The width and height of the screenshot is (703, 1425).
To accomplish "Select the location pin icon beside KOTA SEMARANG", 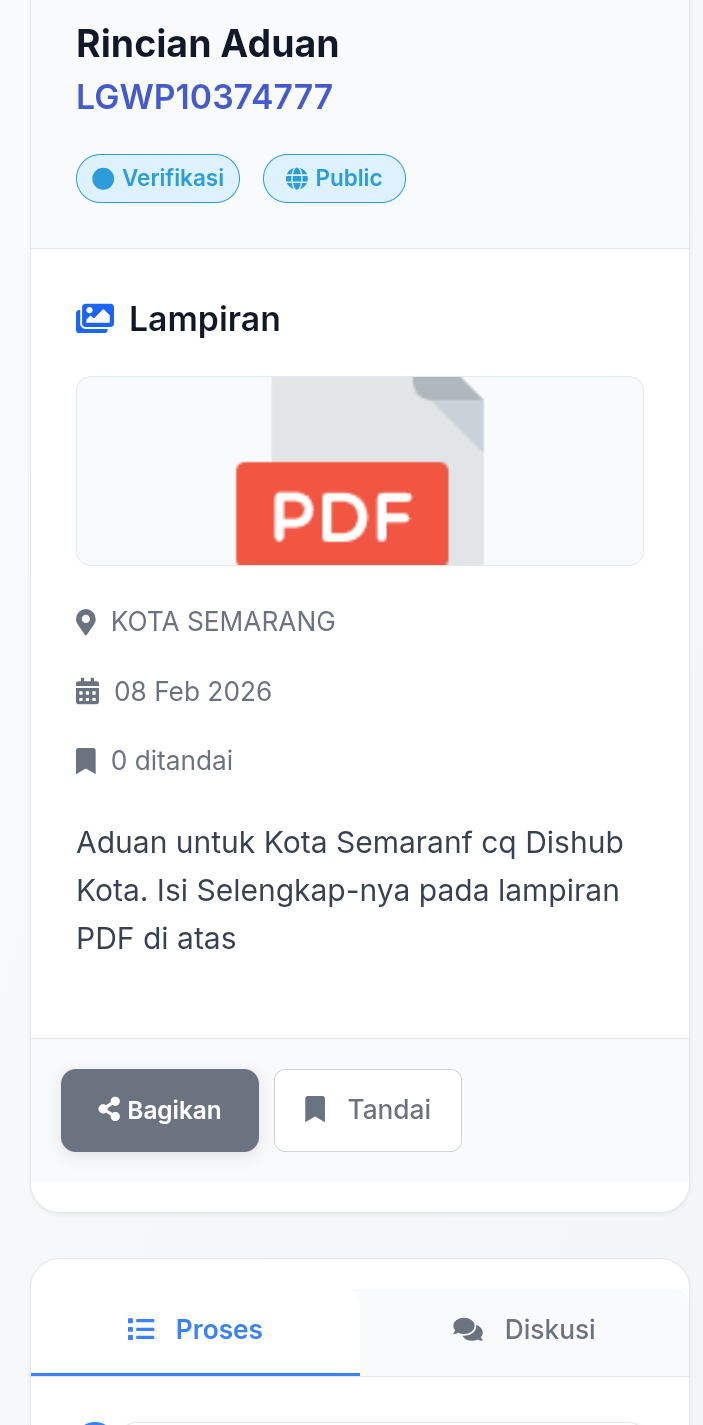I will coord(86,621).
